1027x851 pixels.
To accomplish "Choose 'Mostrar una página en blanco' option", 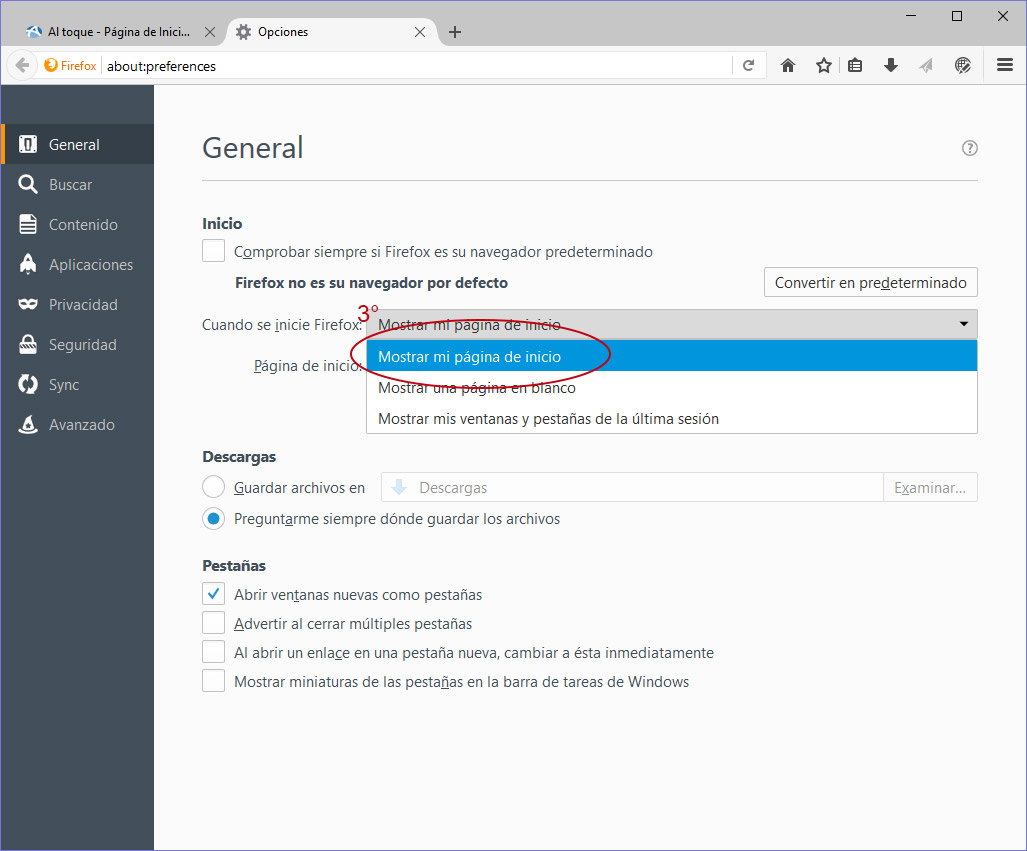I will pos(672,388).
